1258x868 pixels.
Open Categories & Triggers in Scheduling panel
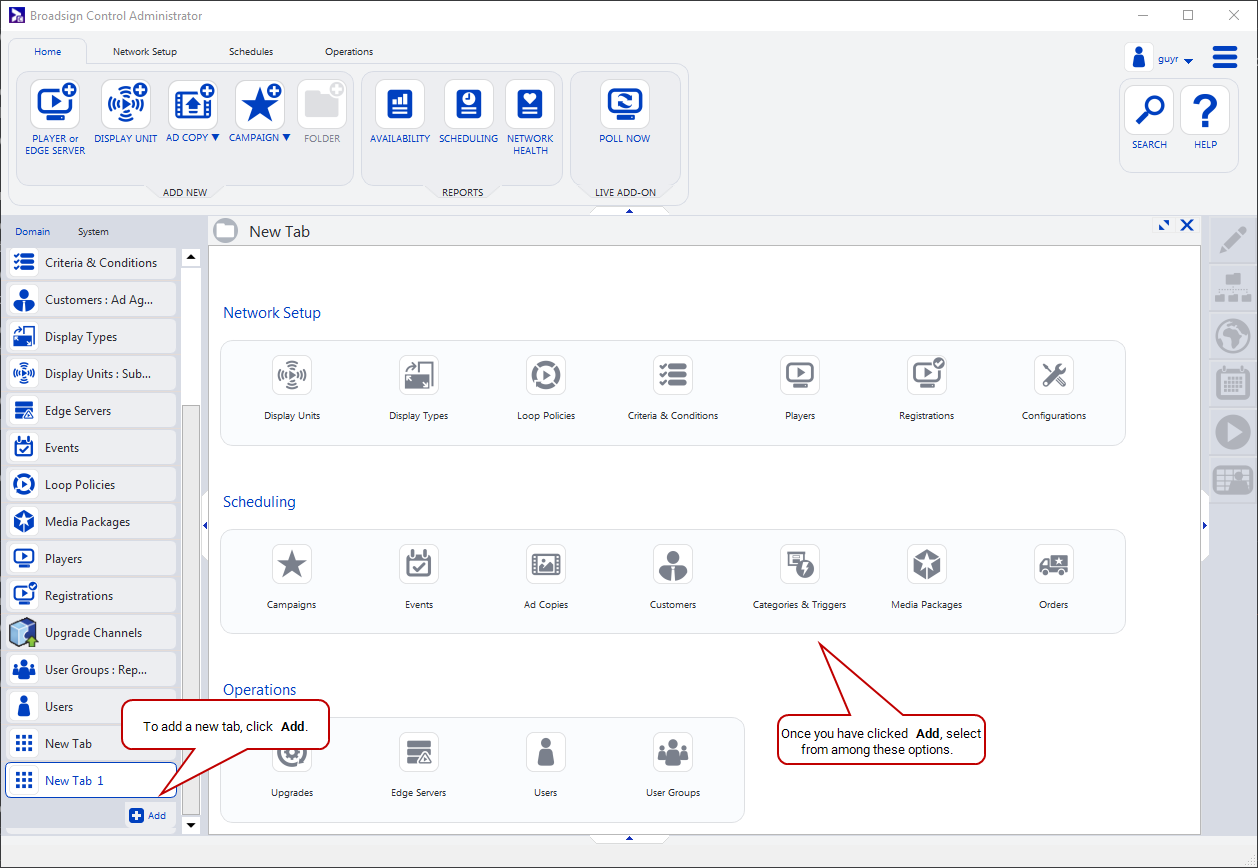click(800, 578)
